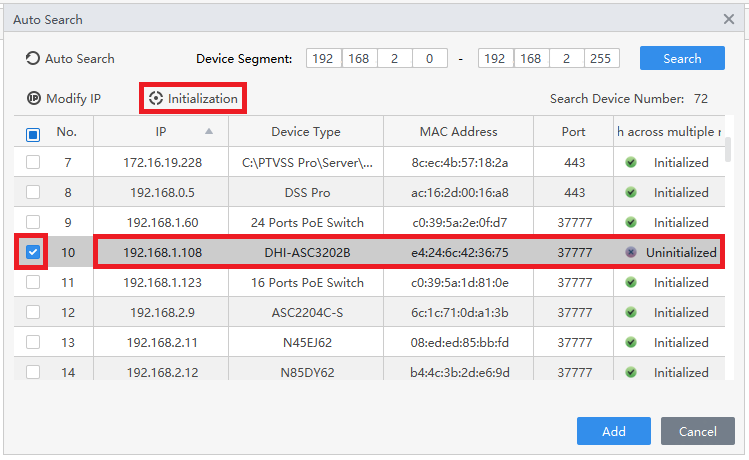Sort by the Device Type column header
This screenshot has height=460, width=749.
click(x=305, y=132)
